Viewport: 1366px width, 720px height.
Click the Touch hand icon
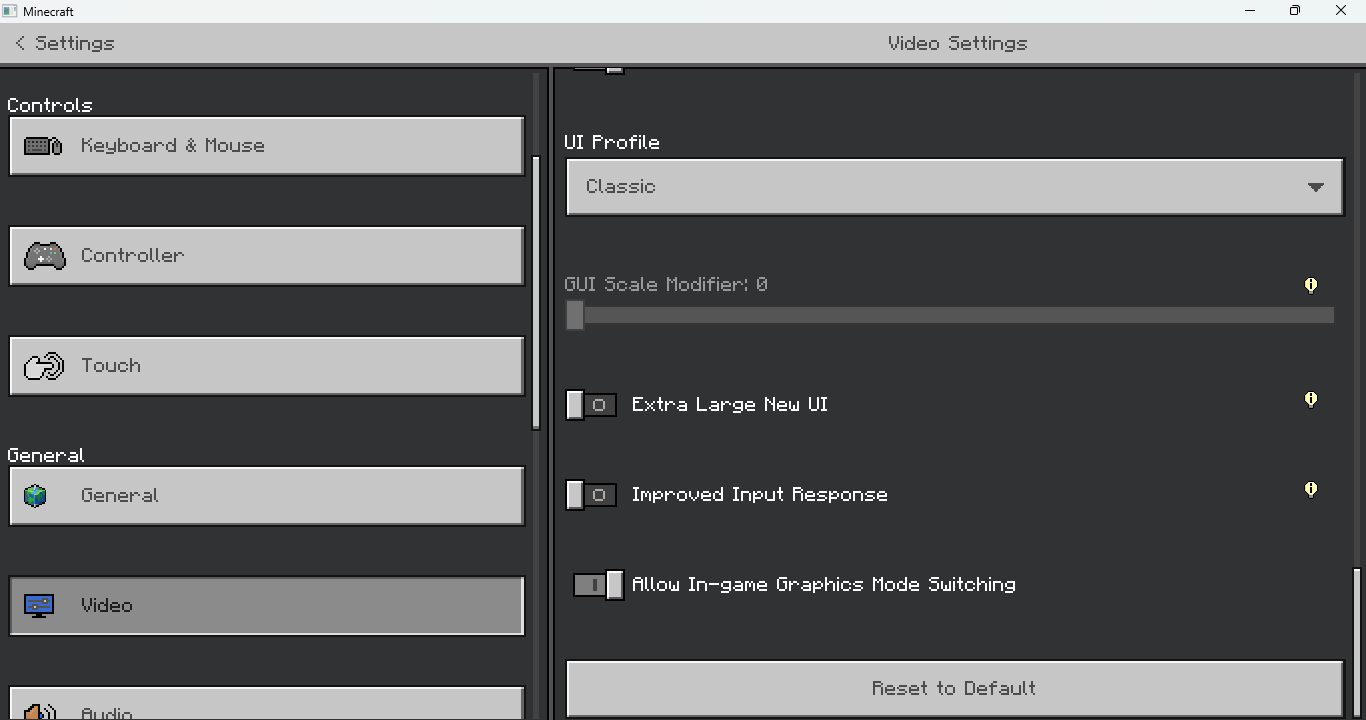44,366
